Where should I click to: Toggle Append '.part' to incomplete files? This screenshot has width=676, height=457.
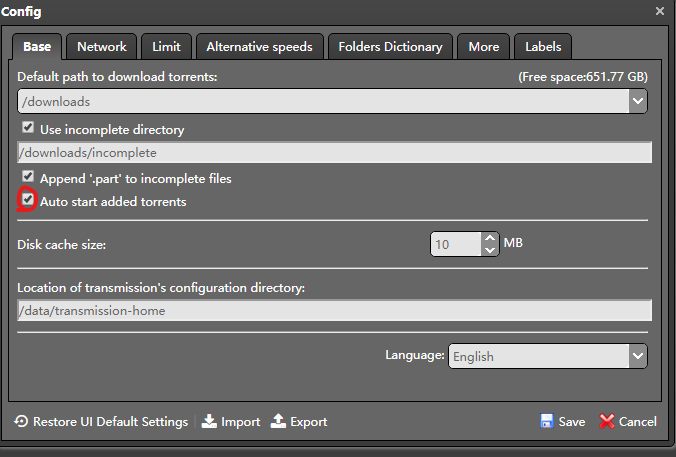coord(28,176)
